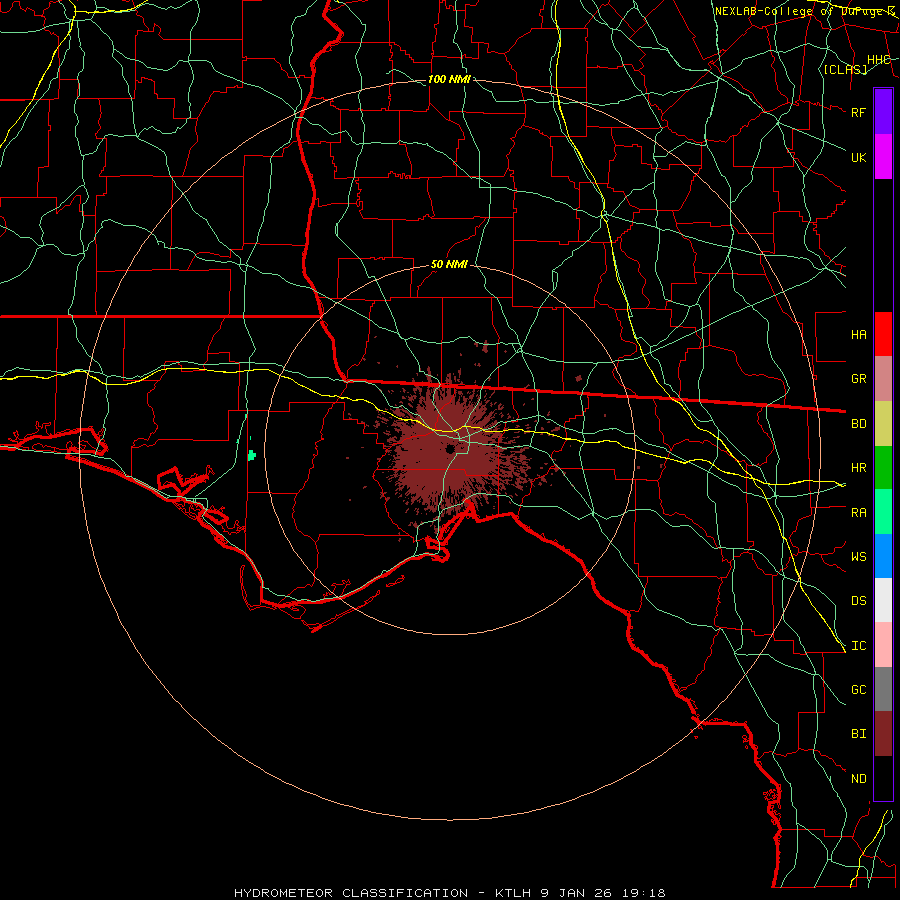Viewport: 900px width, 900px height.
Task: Click the UK magenta legend swatch
Action: point(883,157)
